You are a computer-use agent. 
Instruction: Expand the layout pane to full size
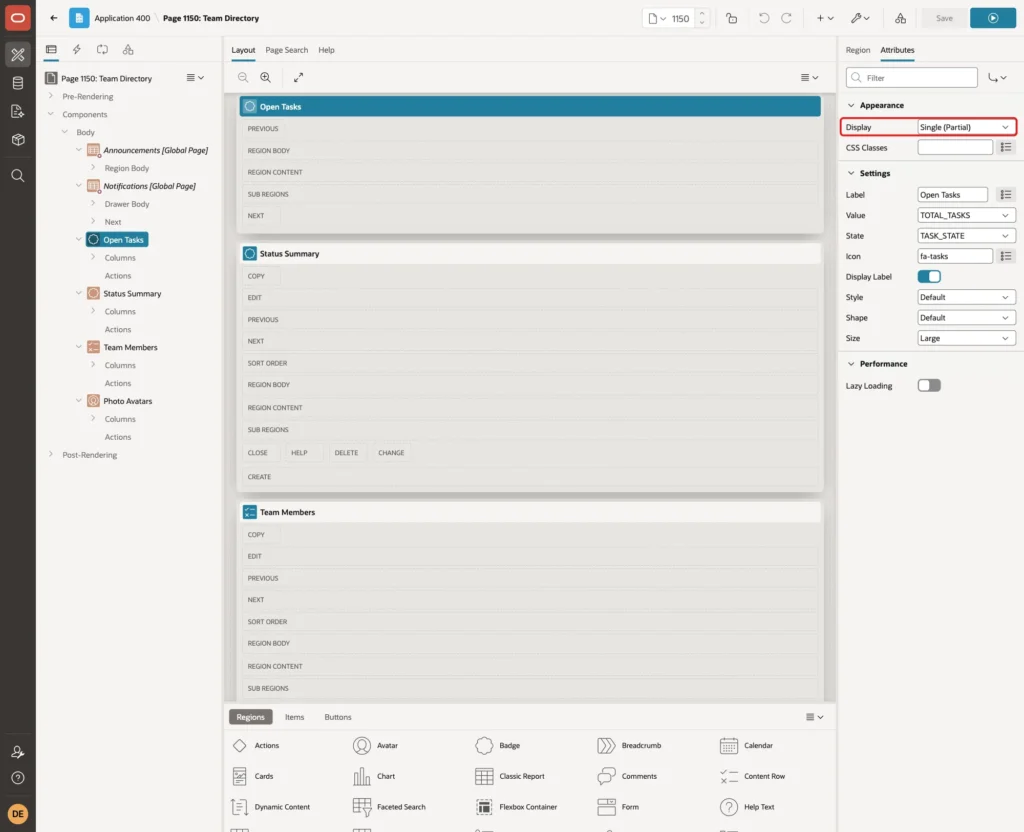pos(298,77)
